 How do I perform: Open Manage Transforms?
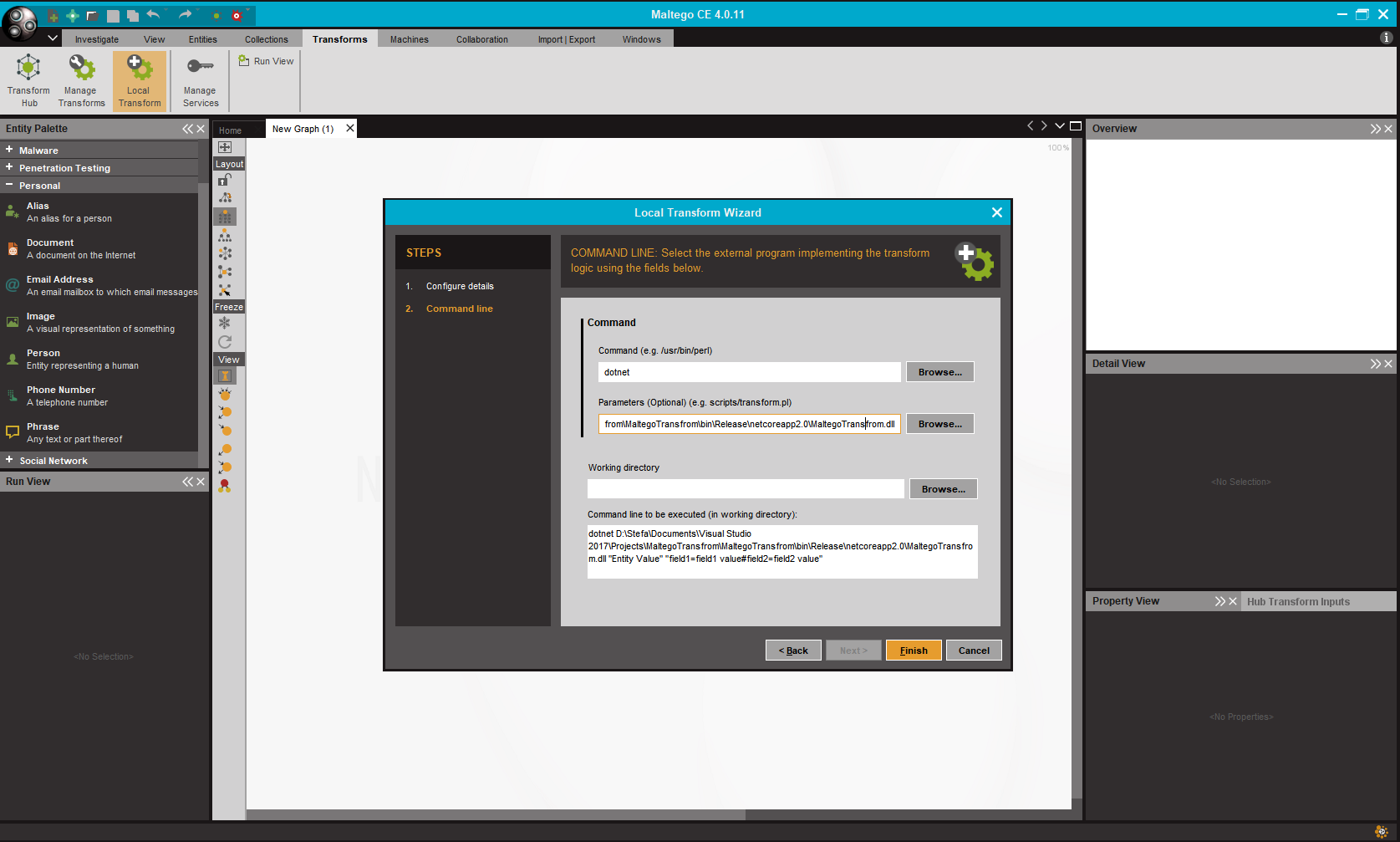[x=81, y=80]
